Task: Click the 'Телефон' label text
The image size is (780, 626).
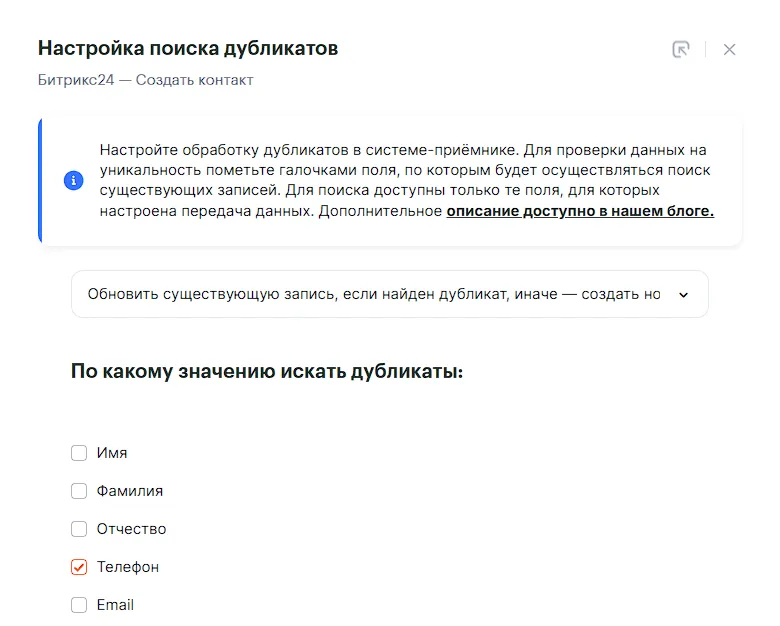Action: click(128, 567)
